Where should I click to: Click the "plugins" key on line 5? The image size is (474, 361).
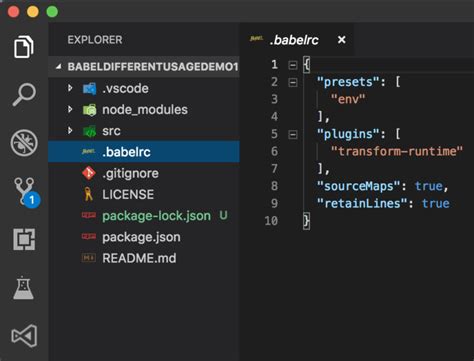[349, 134]
